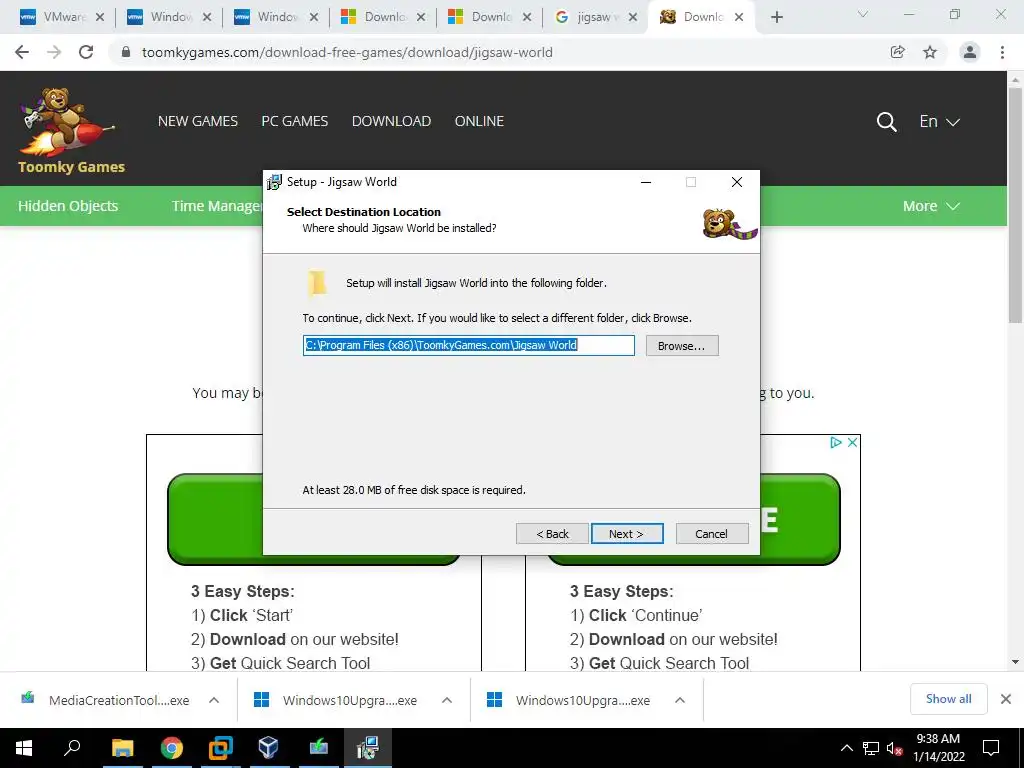1024x768 pixels.
Task: Close the downloads bar with X
Action: 1006,699
